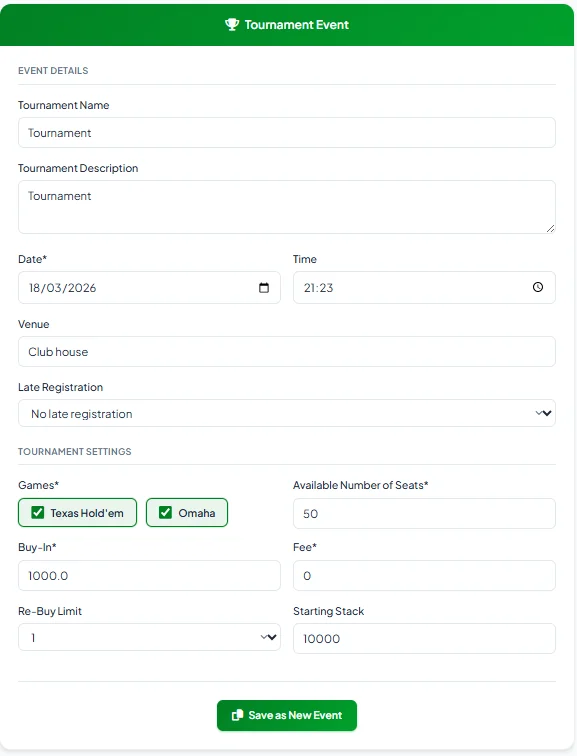This screenshot has width=577, height=756.
Task: Expand the Late Registration dropdown
Action: click(287, 413)
